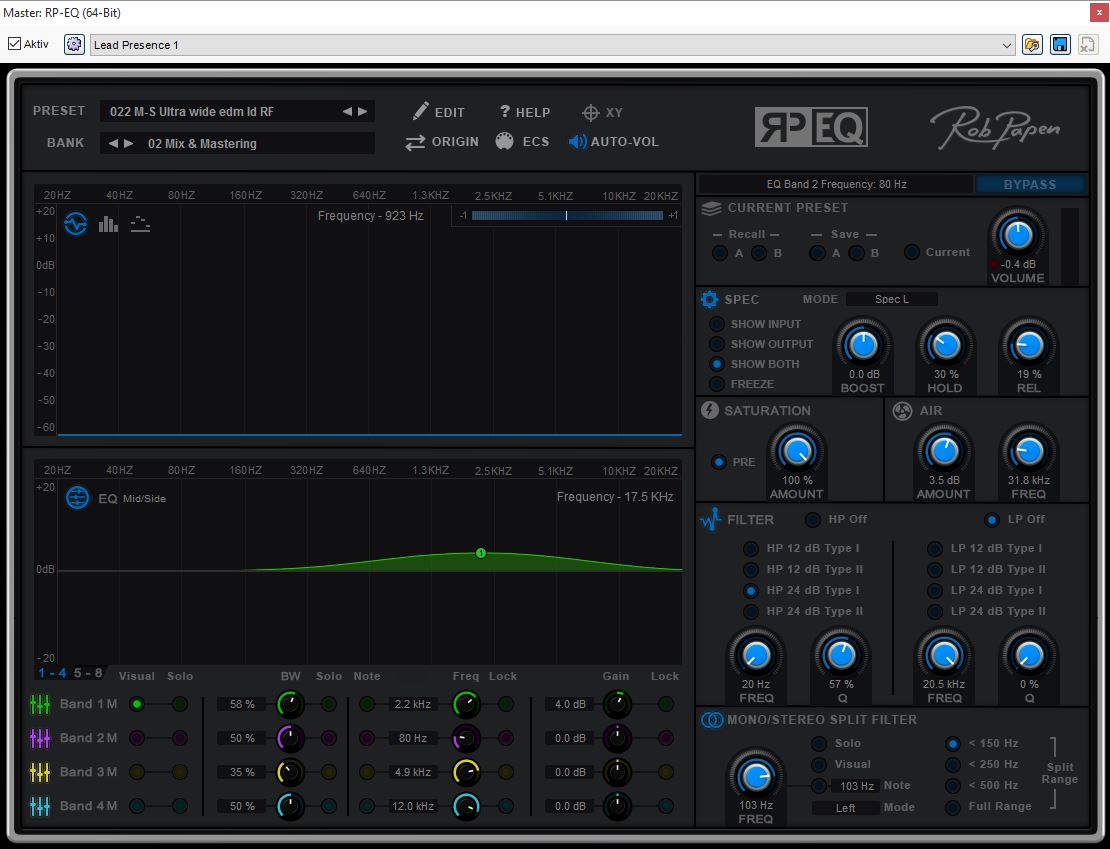Click the host load preset folder icon
Image resolution: width=1110 pixels, height=849 pixels.
(1032, 45)
